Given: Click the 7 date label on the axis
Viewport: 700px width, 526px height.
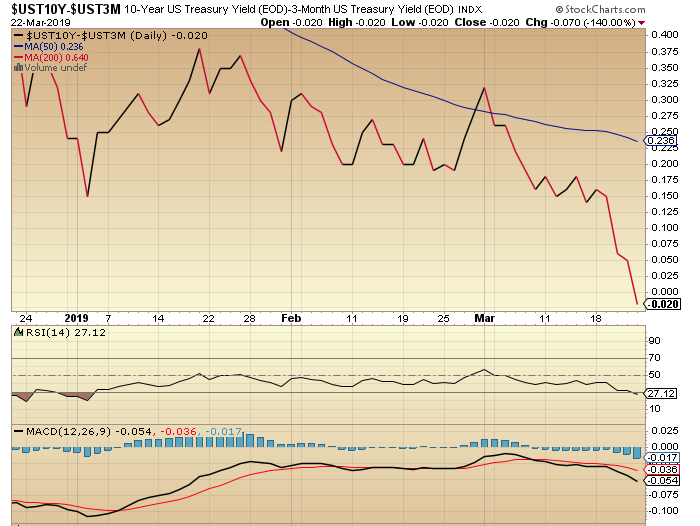Looking at the screenshot, I should 108,319.
